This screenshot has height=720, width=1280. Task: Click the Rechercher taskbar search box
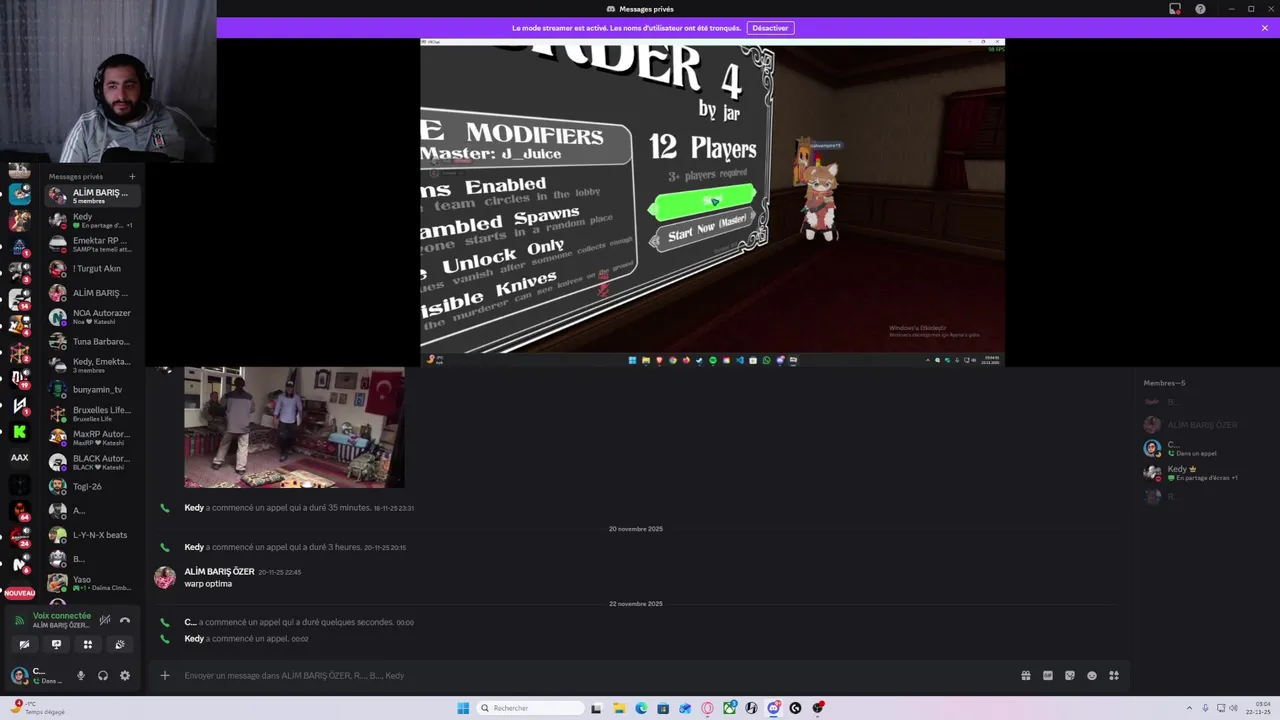[529, 708]
